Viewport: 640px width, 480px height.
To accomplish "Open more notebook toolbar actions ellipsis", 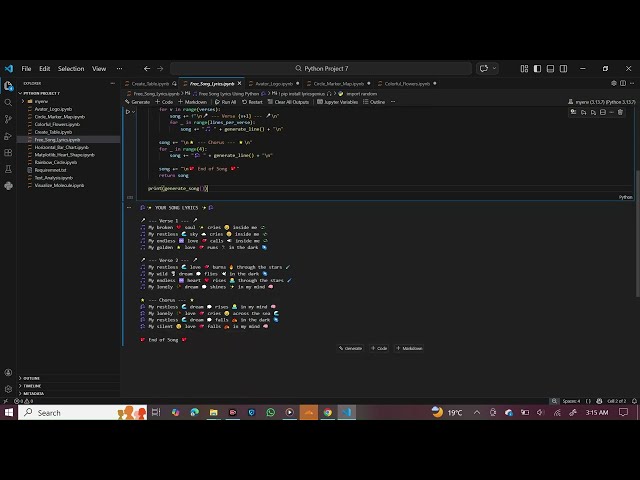I will [x=393, y=102].
